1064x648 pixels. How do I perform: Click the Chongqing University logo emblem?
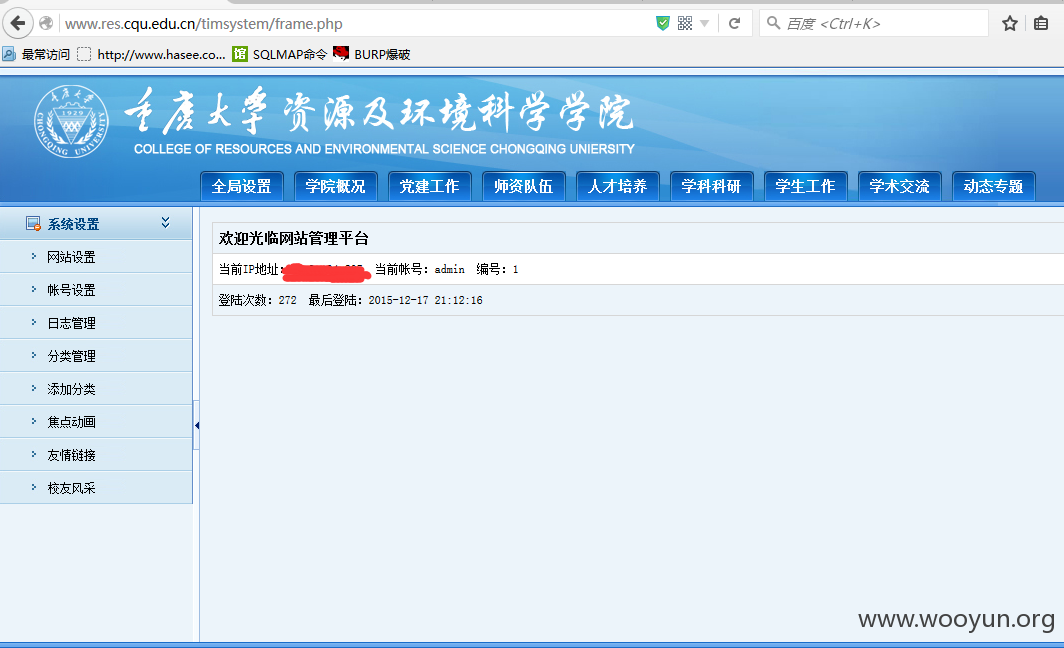(71, 121)
